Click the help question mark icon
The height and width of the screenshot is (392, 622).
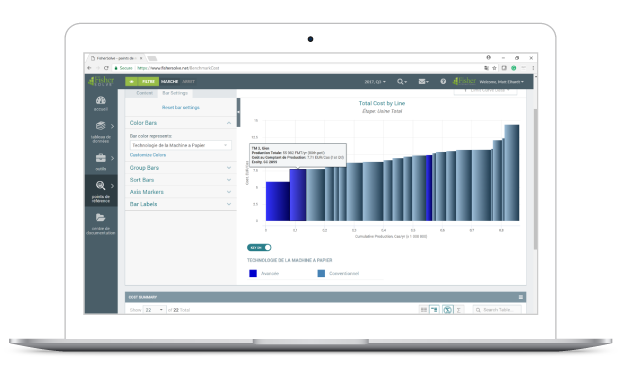pos(443,81)
